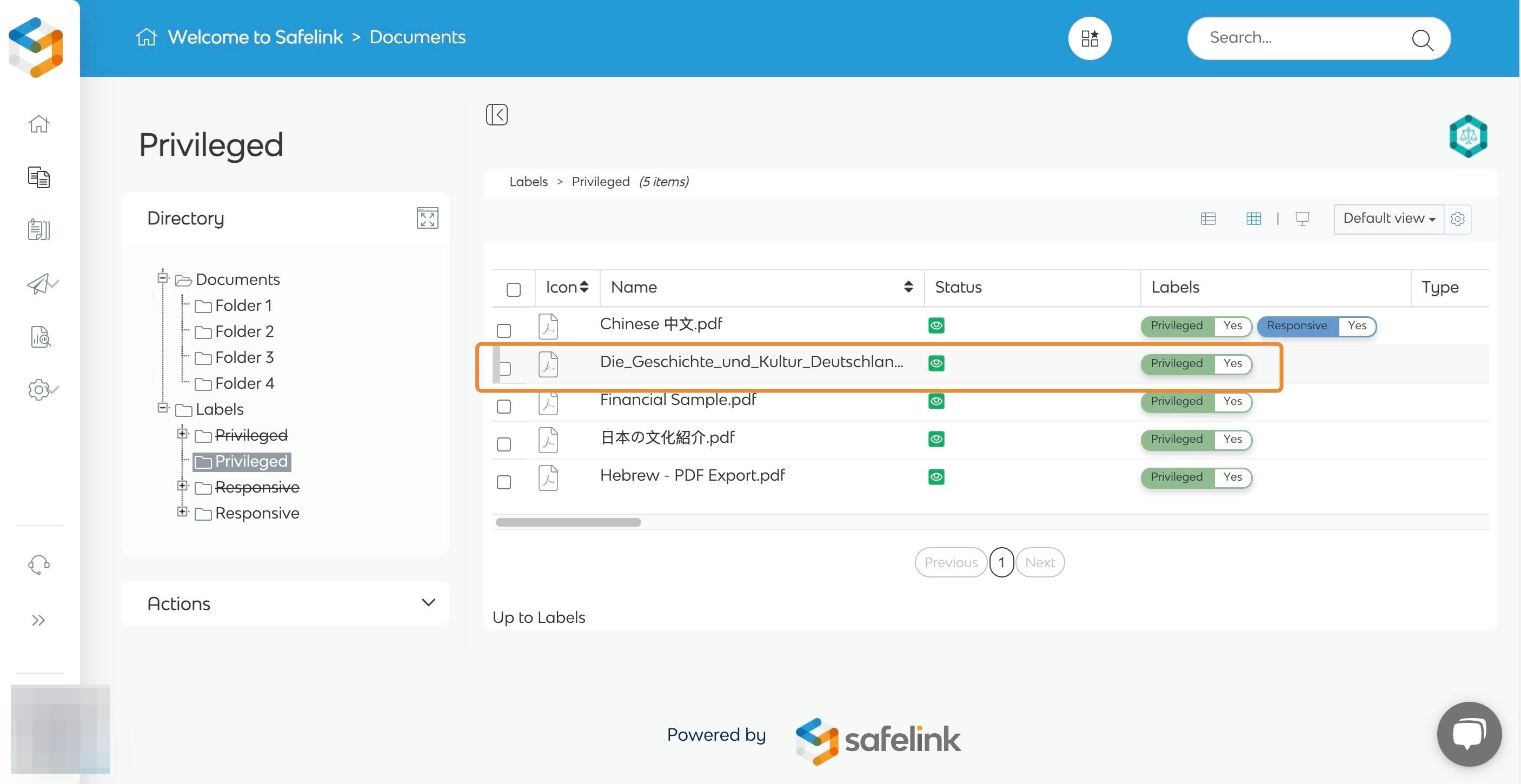
Task: Open view settings gear icon
Action: click(x=1457, y=219)
